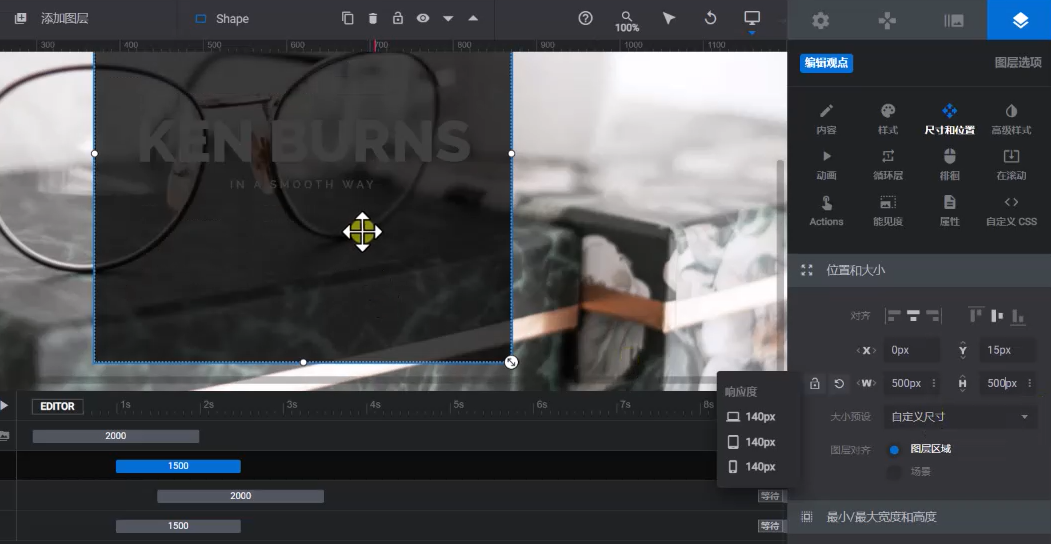Open the navigation options tab

pyautogui.click(x=887, y=20)
